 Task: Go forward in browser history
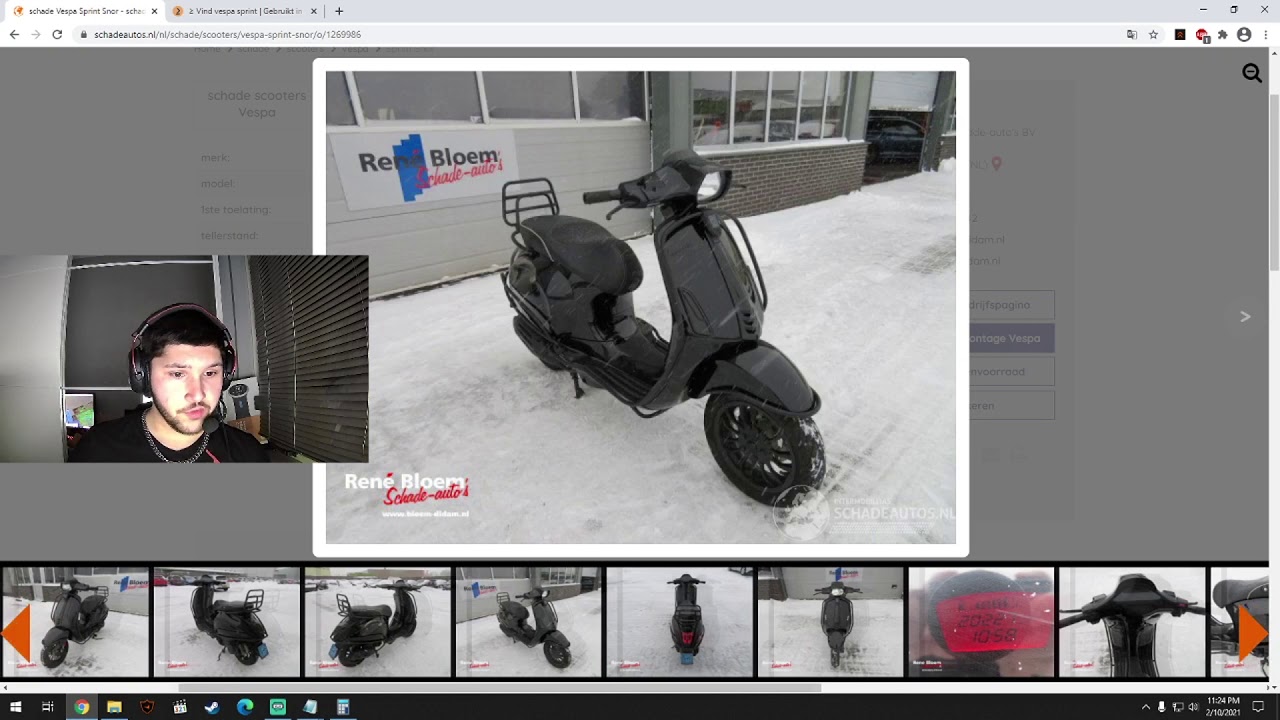pyautogui.click(x=36, y=34)
